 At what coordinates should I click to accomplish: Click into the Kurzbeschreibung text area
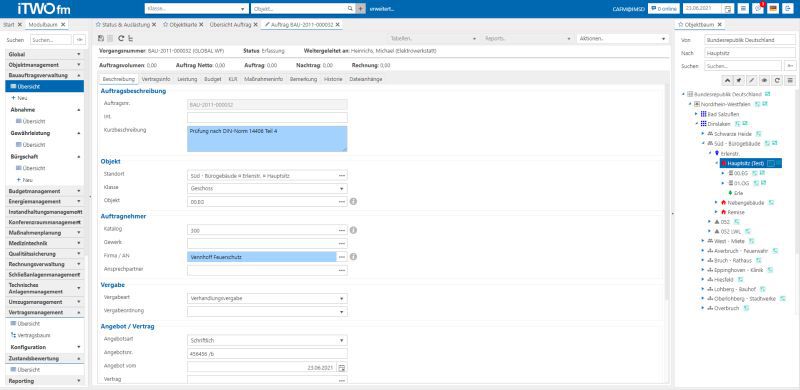pyautogui.click(x=267, y=139)
